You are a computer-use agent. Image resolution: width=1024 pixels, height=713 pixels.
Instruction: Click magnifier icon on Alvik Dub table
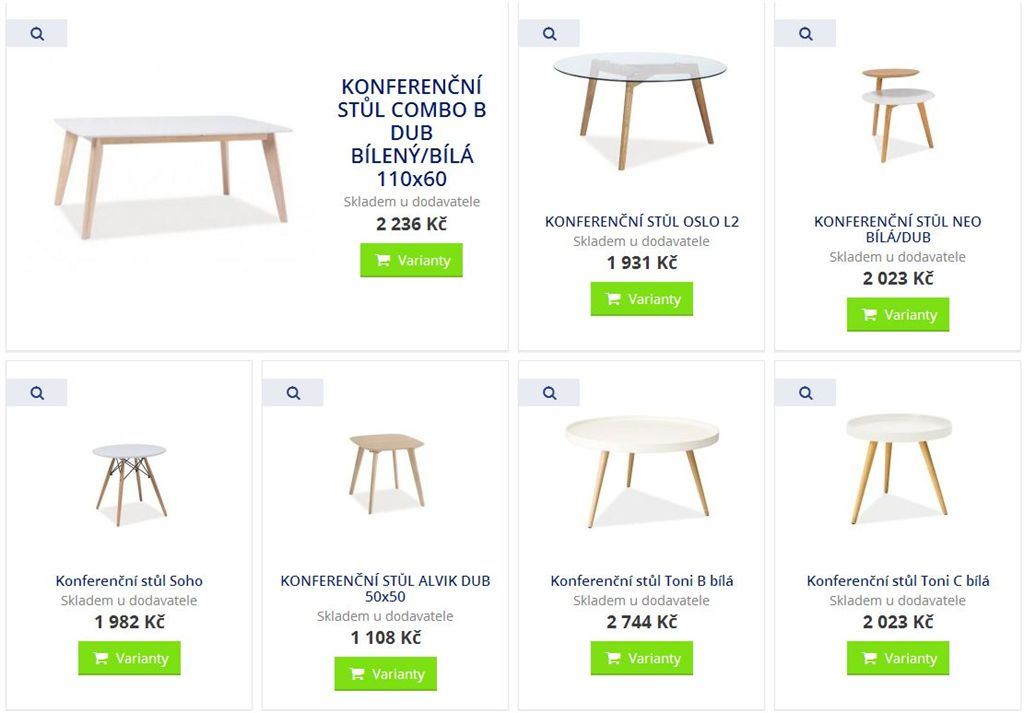293,392
